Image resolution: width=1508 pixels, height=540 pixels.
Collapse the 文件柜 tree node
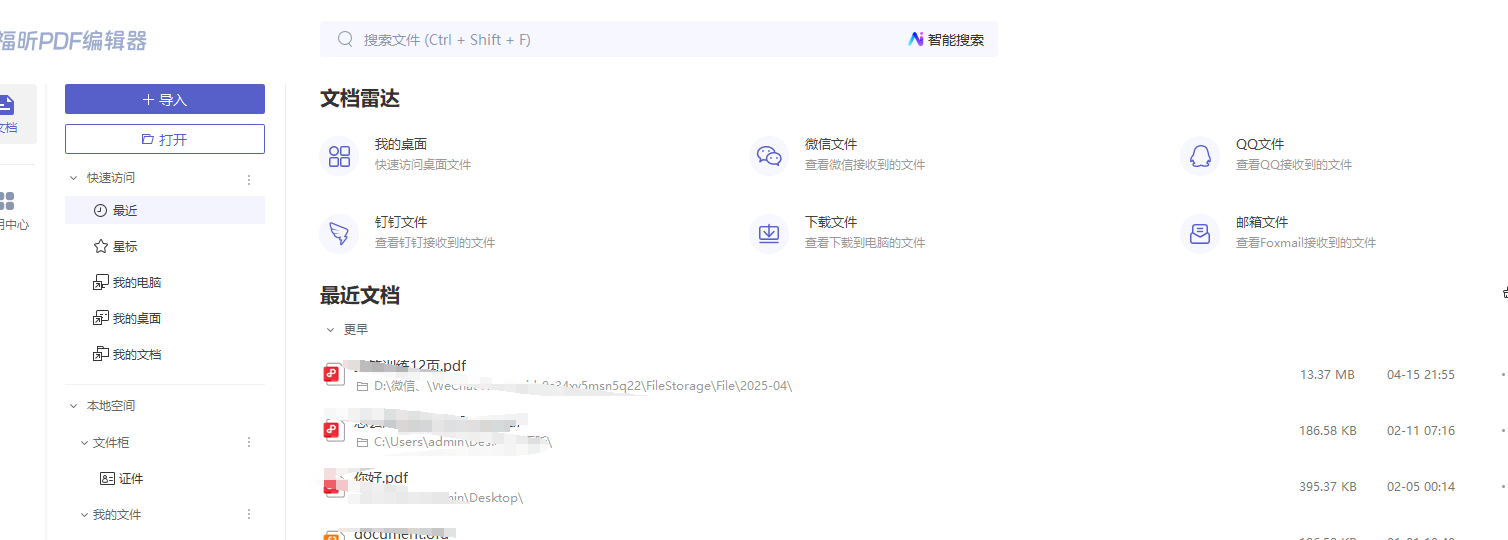point(85,442)
